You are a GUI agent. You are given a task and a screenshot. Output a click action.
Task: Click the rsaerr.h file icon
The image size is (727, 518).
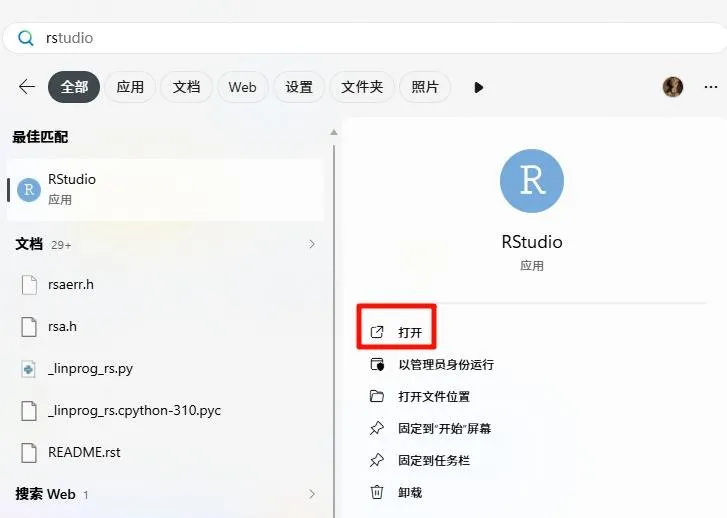click(x=29, y=285)
